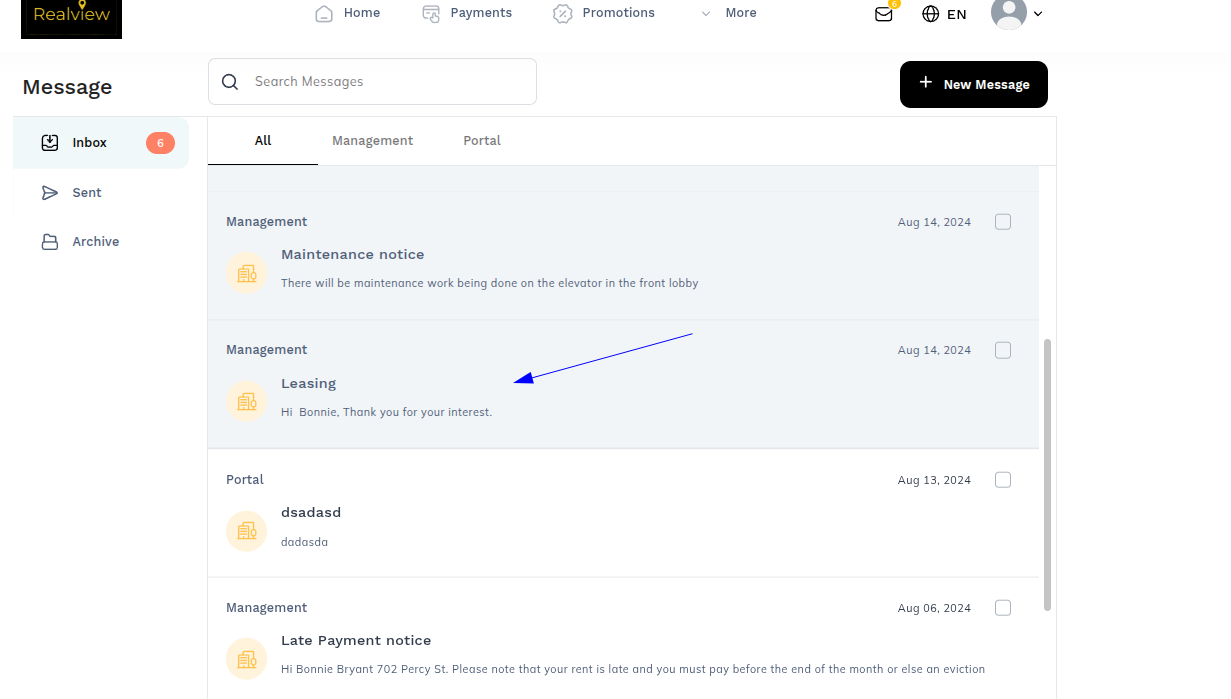Open the Archive folder
1231x699 pixels.
pos(80,242)
